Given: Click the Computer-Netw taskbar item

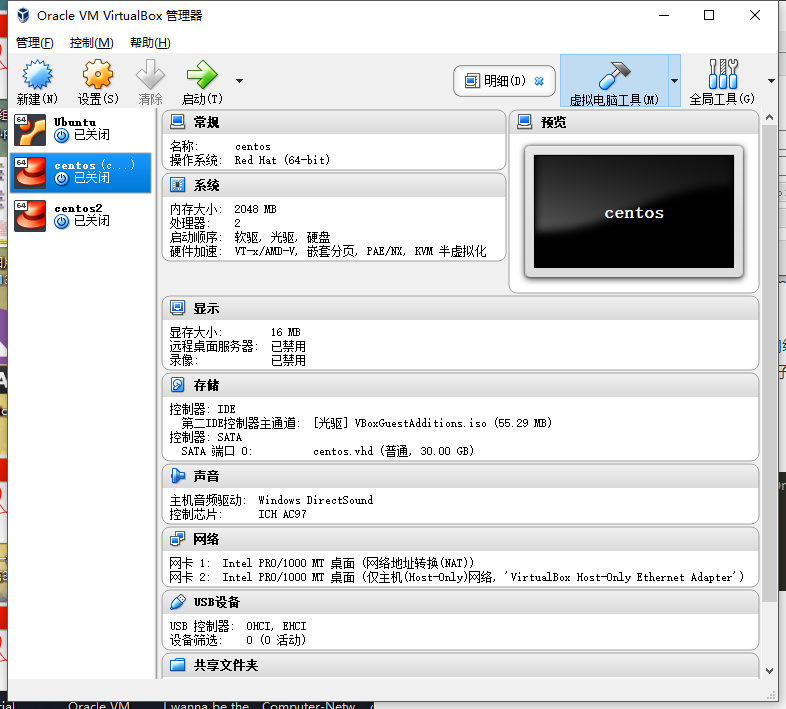Looking at the screenshot, I should coord(308,705).
